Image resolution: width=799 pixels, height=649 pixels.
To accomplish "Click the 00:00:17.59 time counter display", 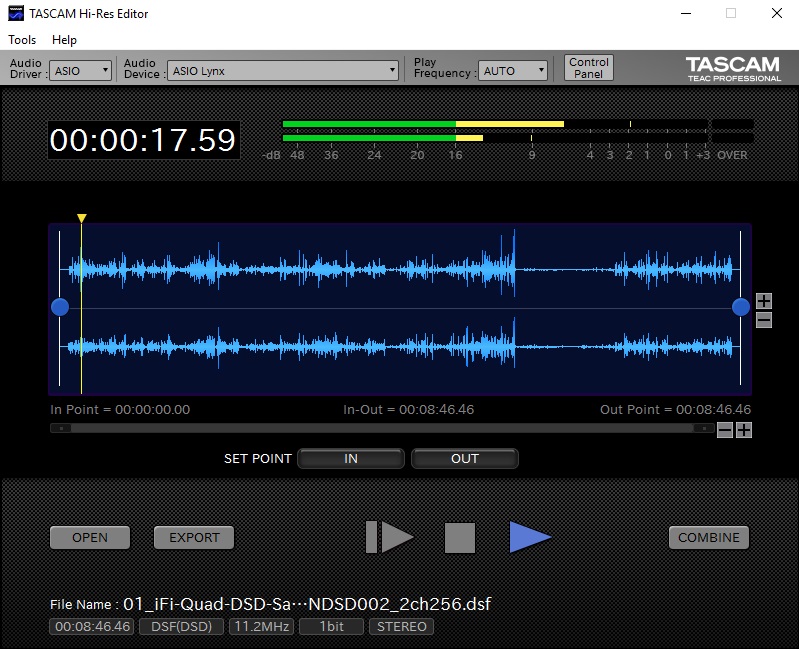I will click(143, 140).
